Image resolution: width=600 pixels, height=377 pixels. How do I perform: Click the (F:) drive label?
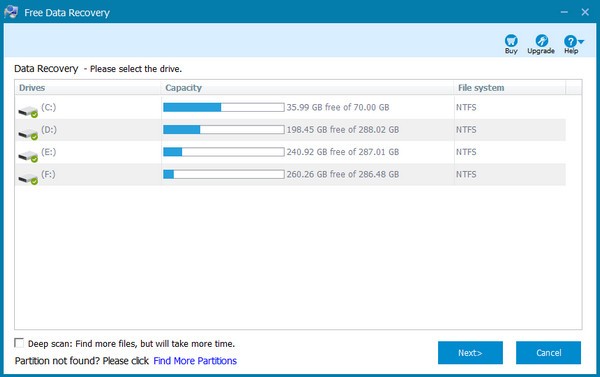coord(48,174)
